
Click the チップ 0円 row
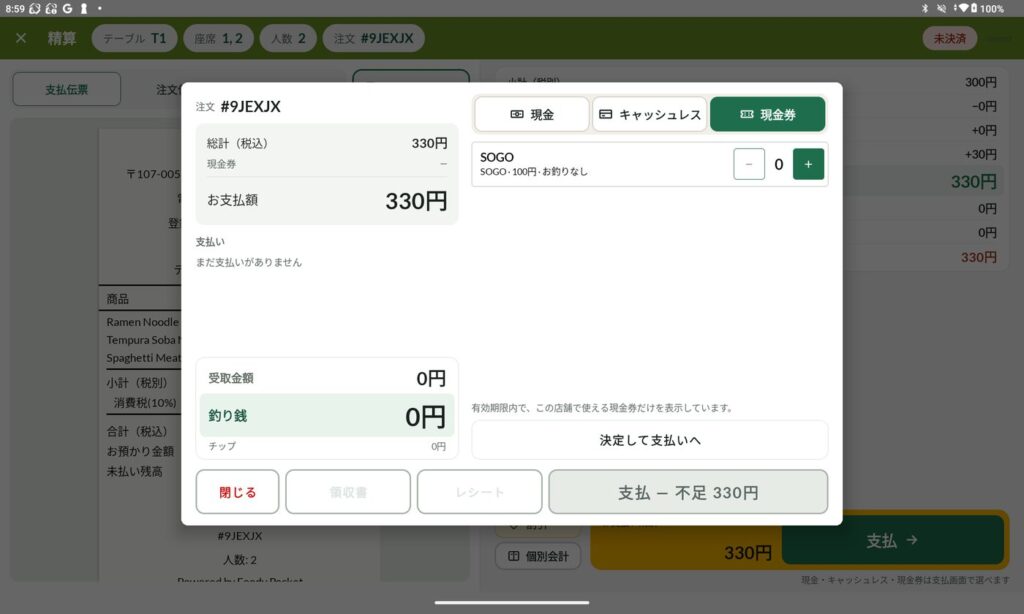point(327,446)
